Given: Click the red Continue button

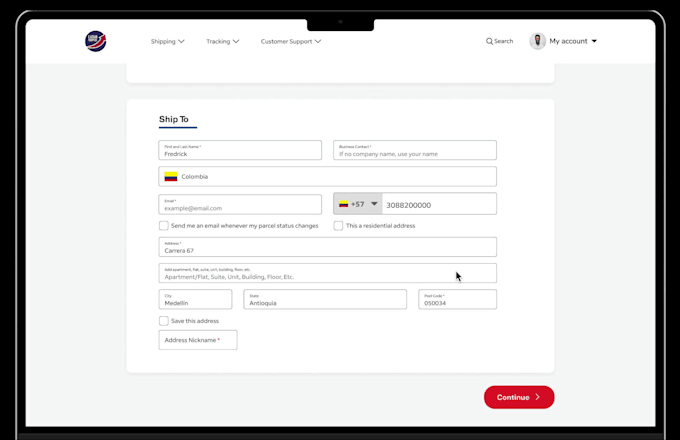Looking at the screenshot, I should click(519, 397).
